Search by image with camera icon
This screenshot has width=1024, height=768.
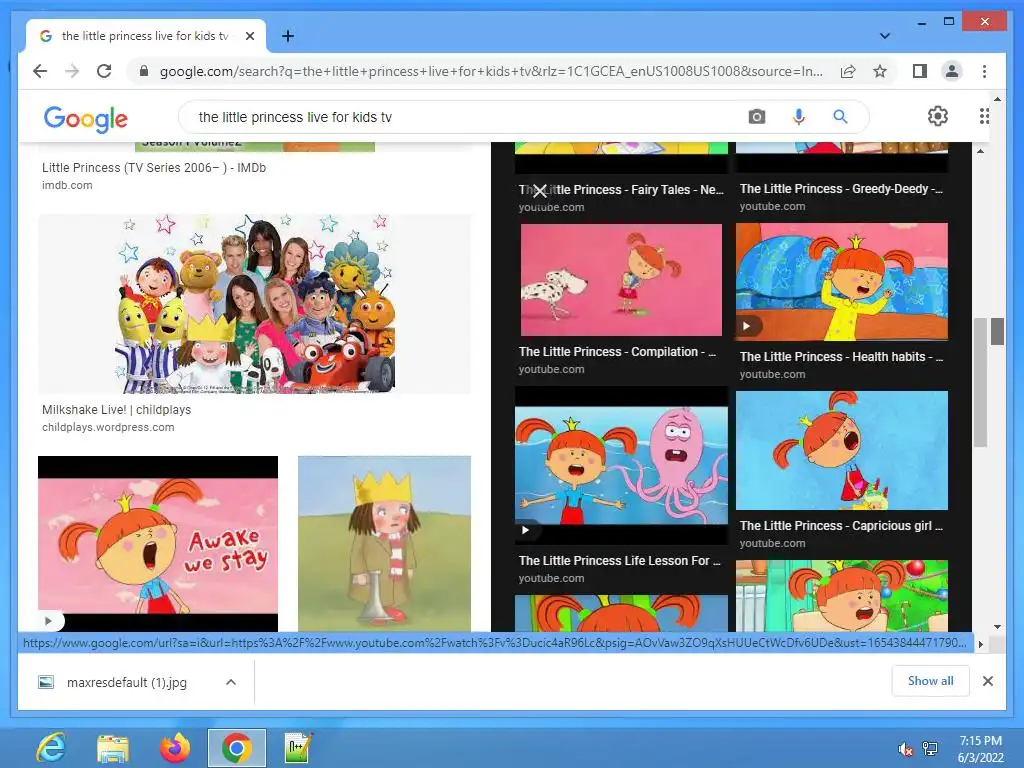click(x=756, y=117)
